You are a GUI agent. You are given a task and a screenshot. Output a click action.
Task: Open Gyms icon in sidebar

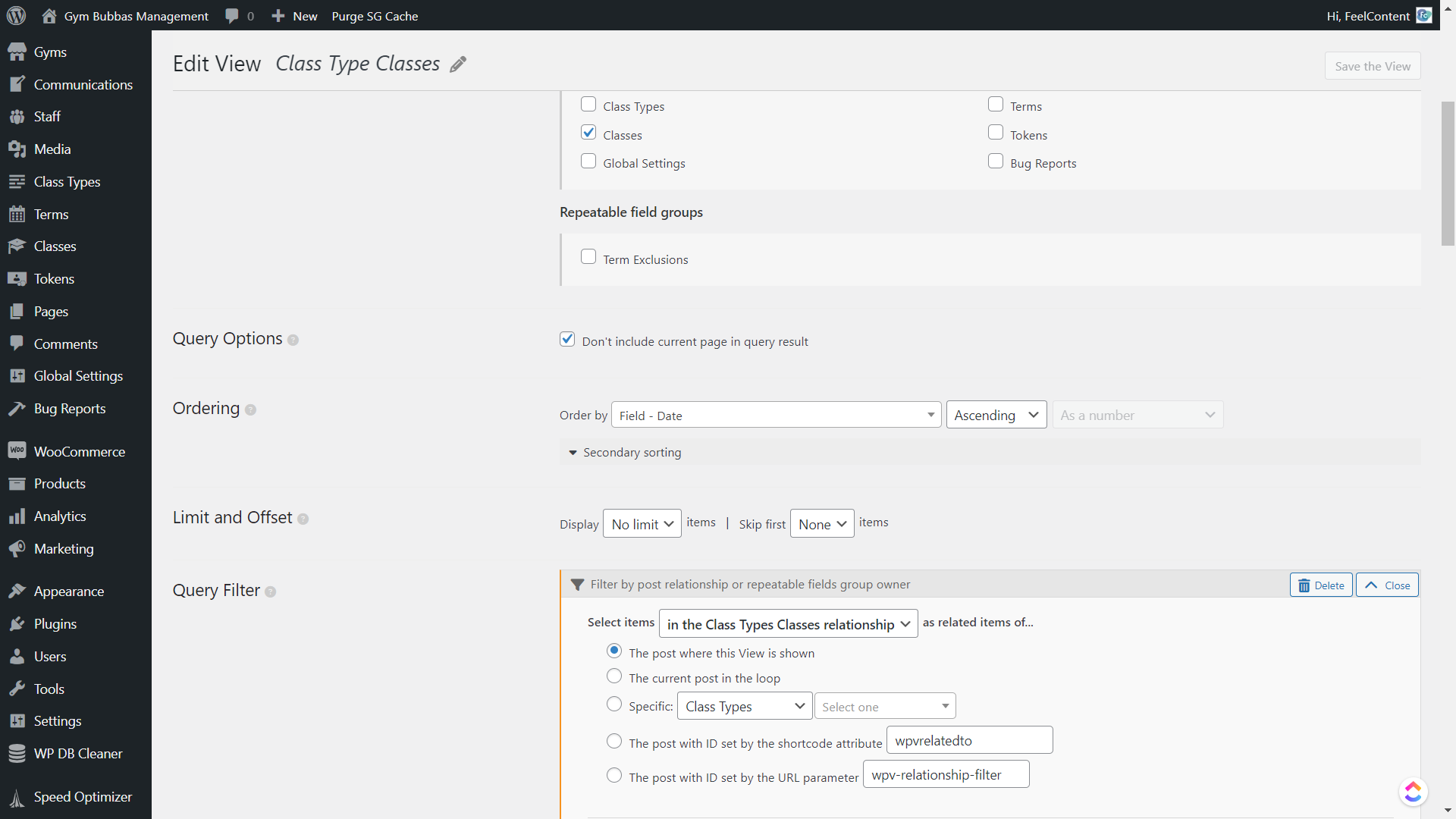[x=17, y=52]
